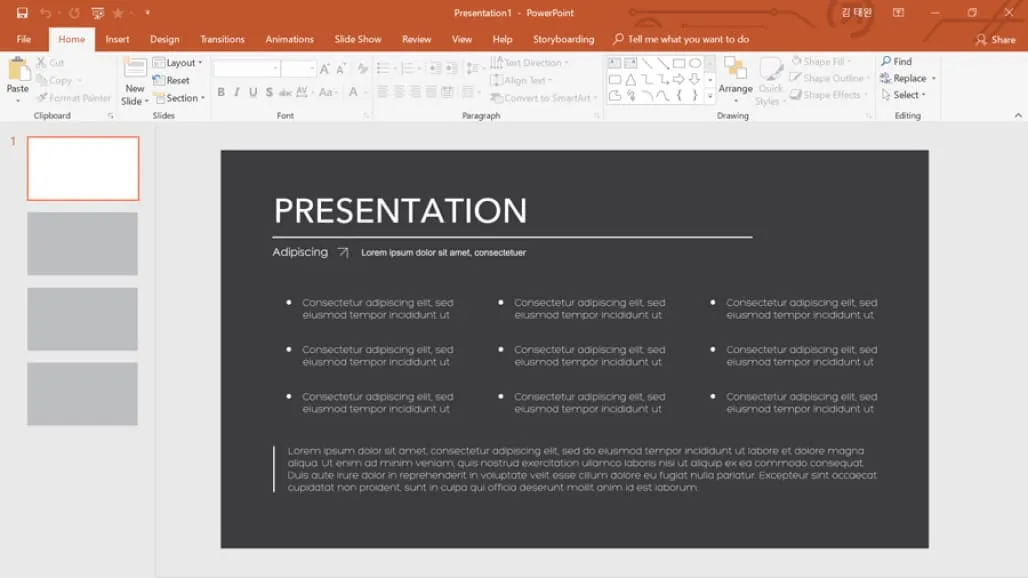Select the first slide thumbnail

click(83, 168)
